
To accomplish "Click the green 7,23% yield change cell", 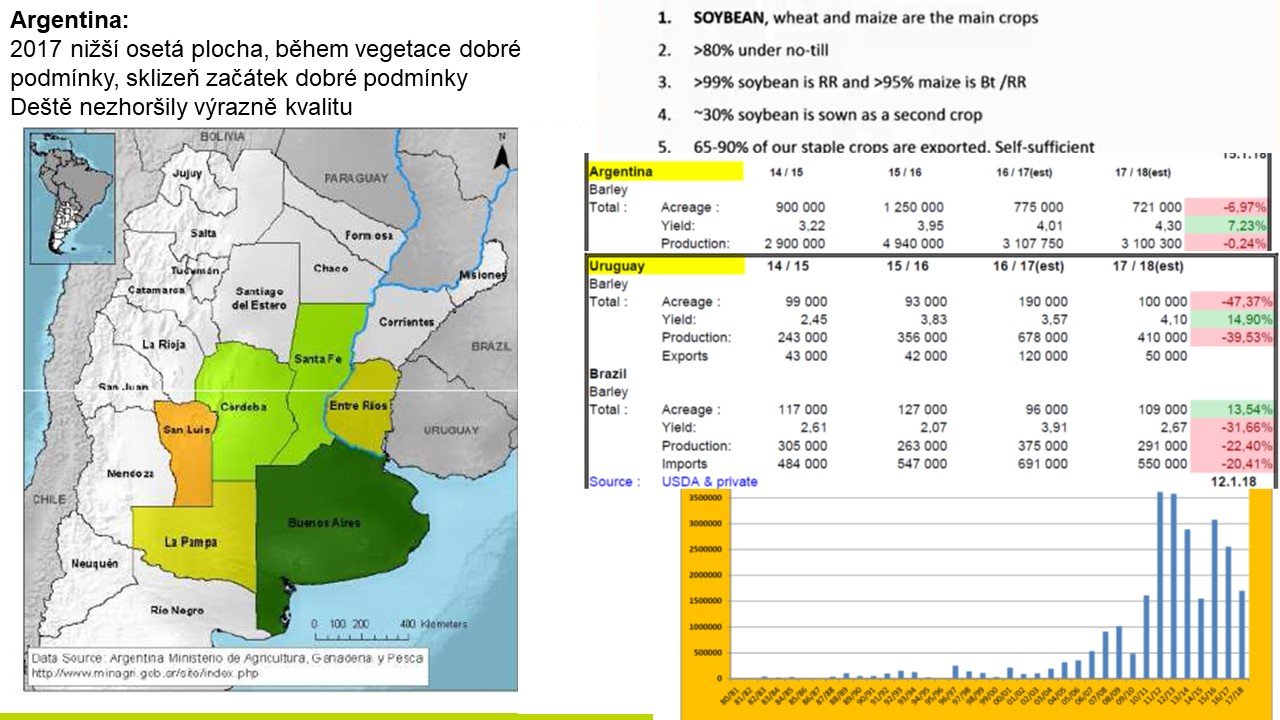I will pyautogui.click(x=1229, y=225).
